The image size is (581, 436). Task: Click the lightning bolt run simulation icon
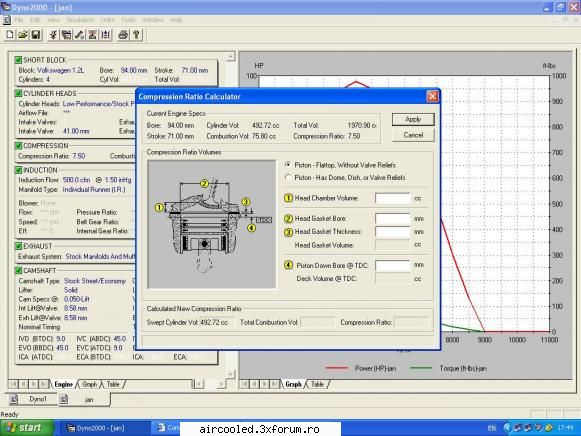[x=53, y=35]
